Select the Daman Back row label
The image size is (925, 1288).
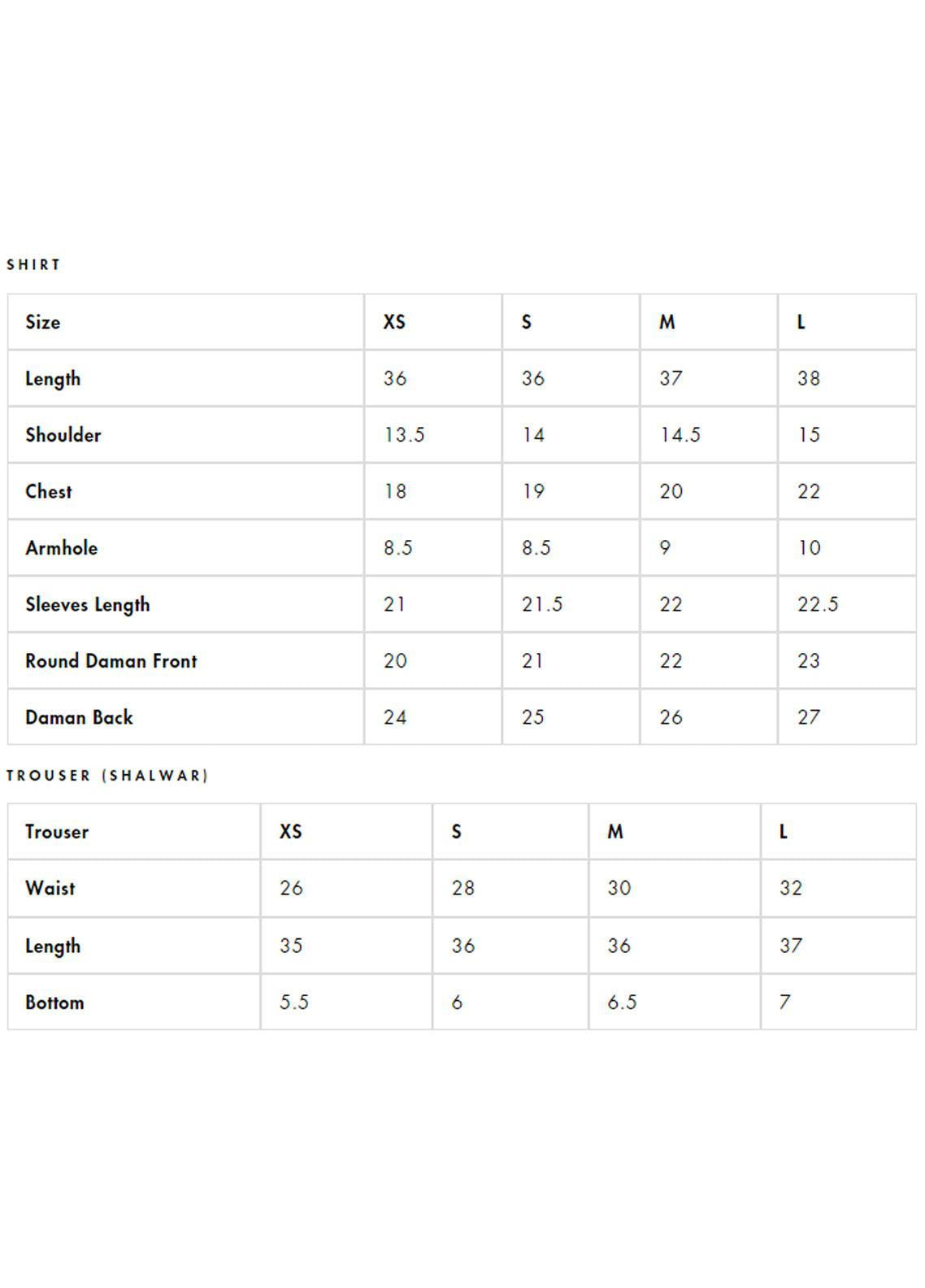pos(79,718)
